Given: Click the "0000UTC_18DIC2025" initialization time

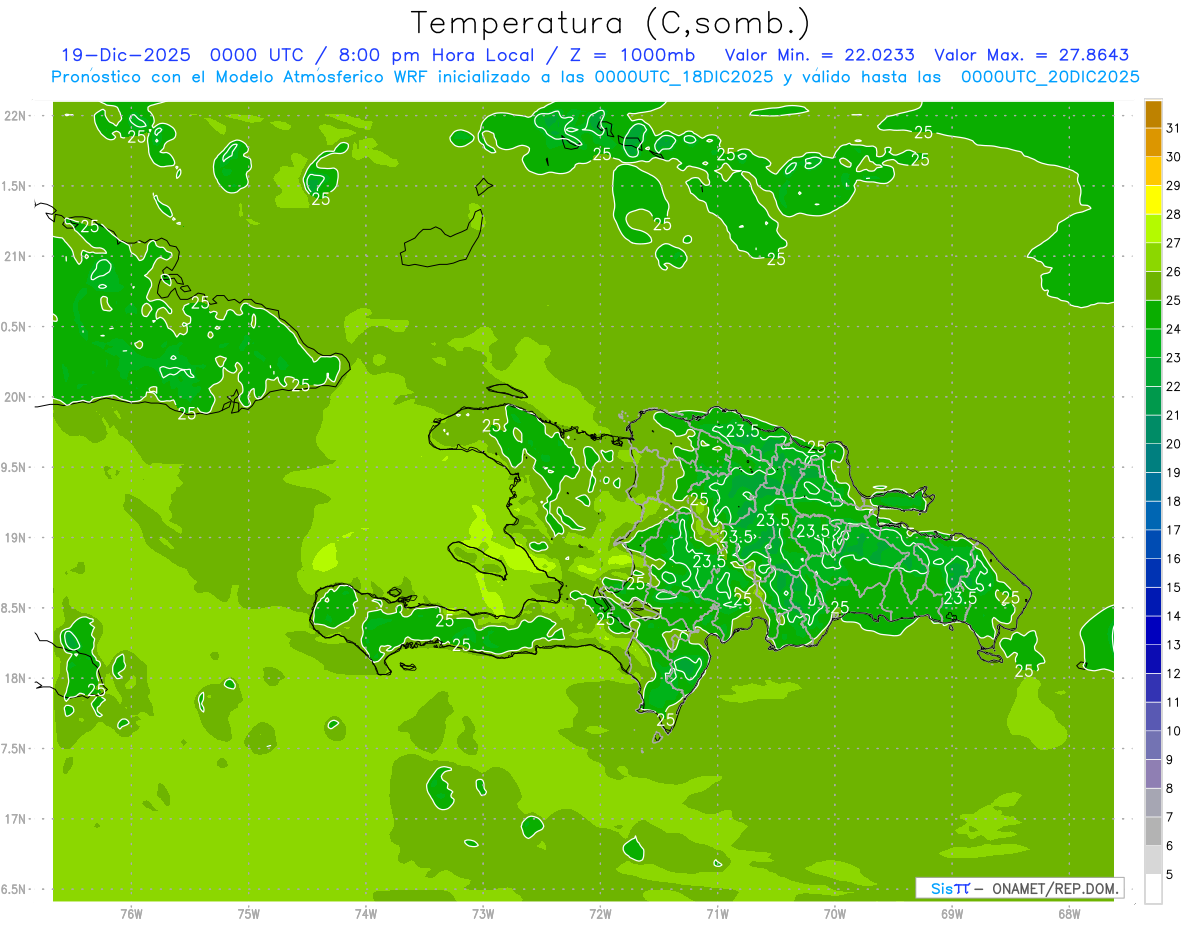Looking at the screenshot, I should pos(684,77).
